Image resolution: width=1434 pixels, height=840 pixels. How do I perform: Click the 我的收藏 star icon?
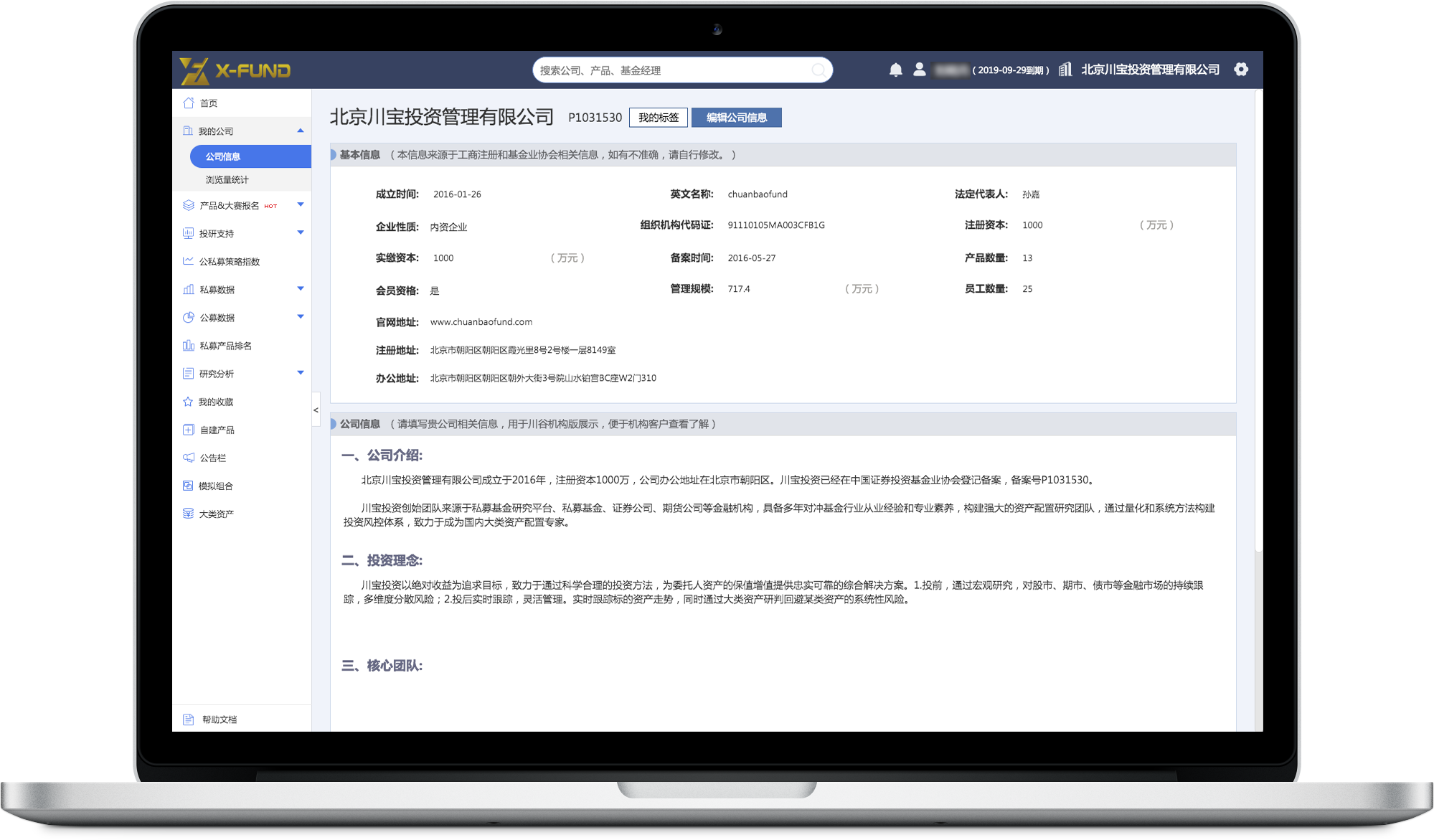188,402
